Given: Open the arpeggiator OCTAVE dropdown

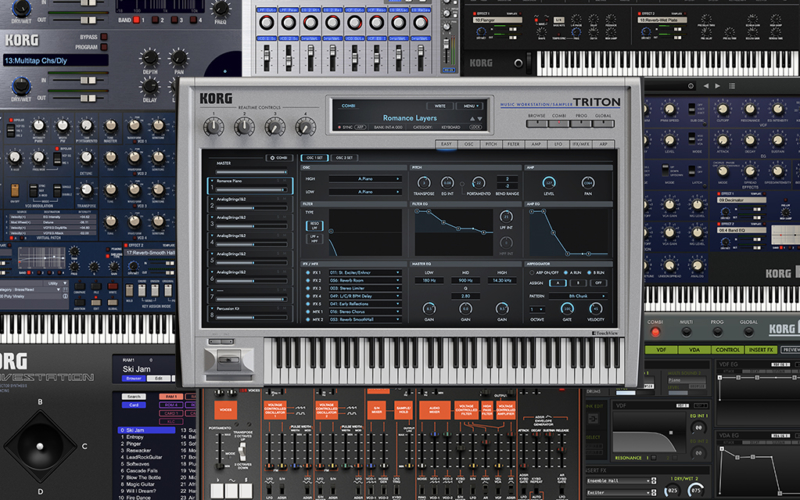Looking at the screenshot, I should (x=537, y=309).
